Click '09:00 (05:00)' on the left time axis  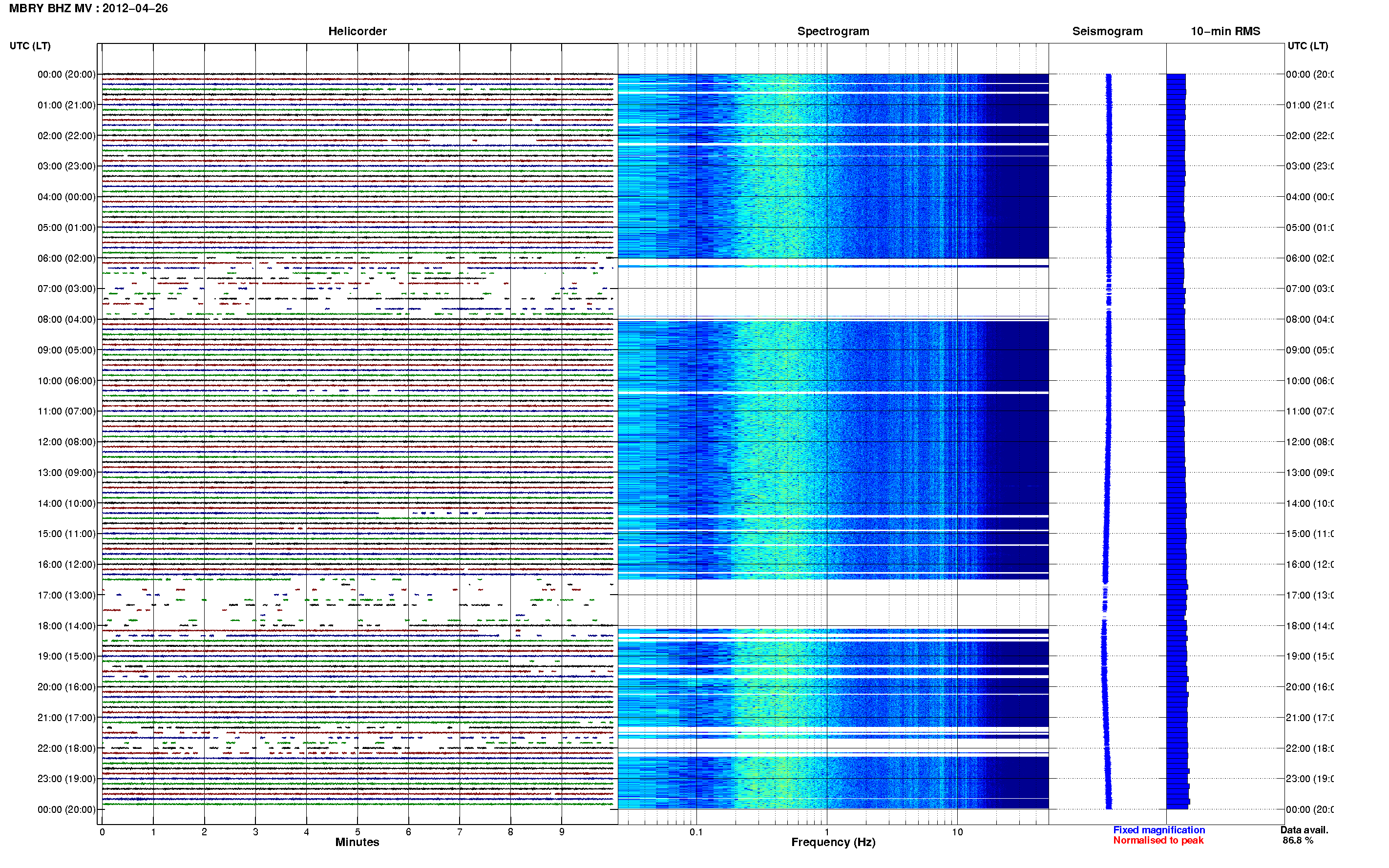tap(66, 350)
